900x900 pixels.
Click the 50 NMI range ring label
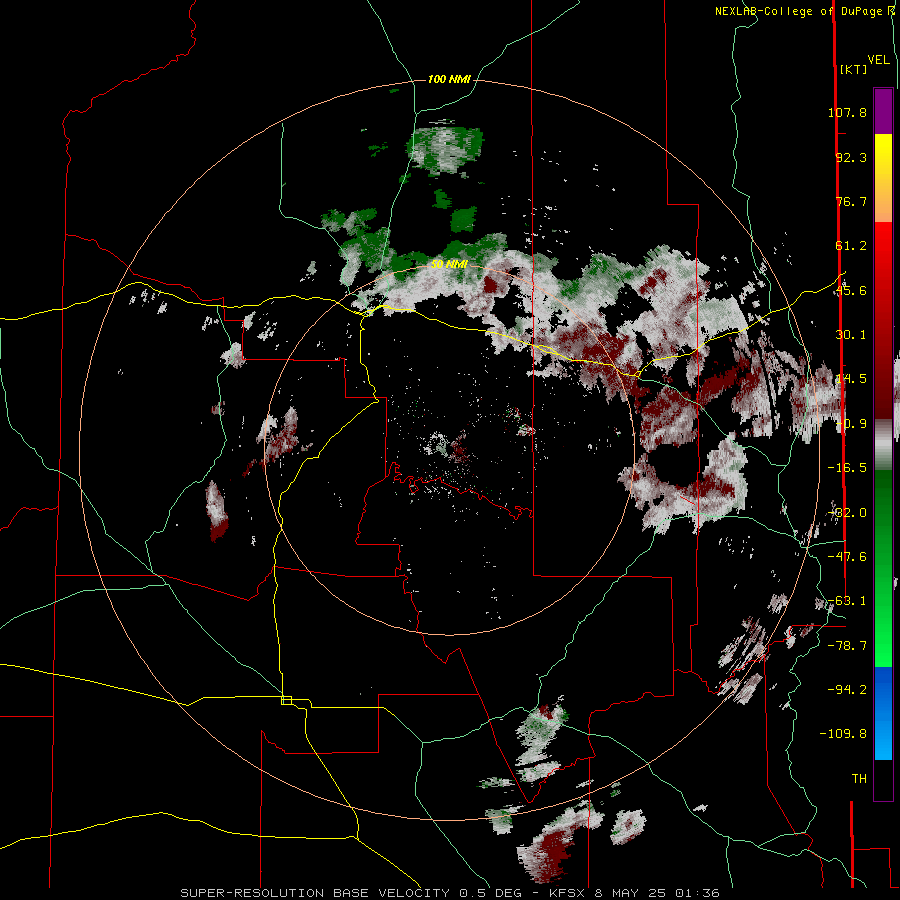[x=449, y=264]
